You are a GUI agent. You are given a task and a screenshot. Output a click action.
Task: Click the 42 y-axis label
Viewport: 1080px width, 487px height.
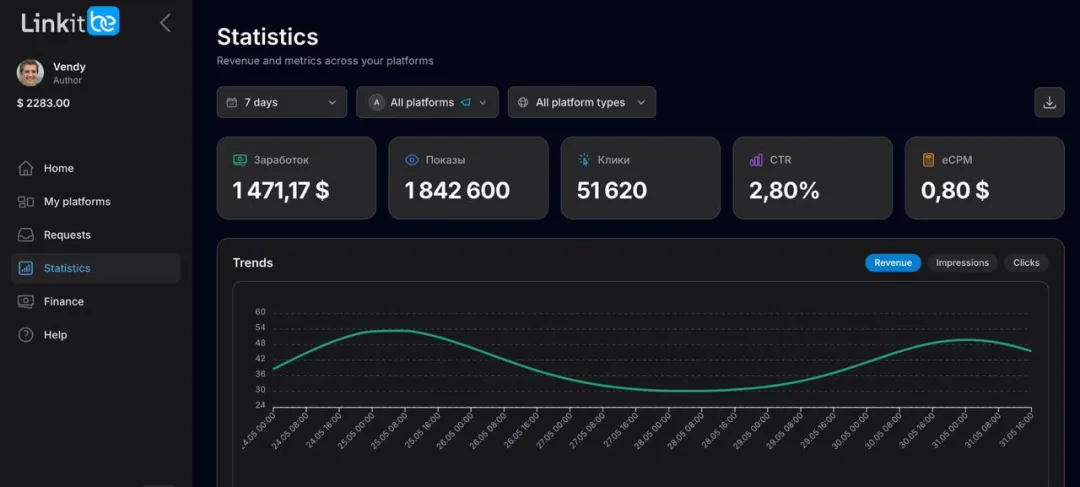[260, 358]
